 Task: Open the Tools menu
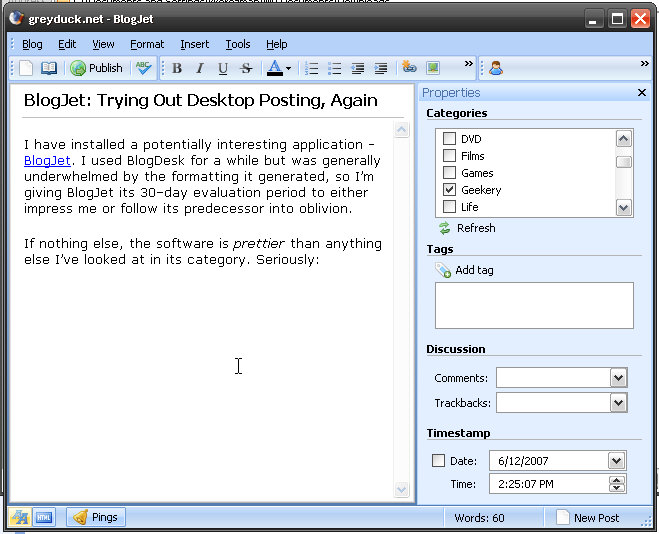237,44
